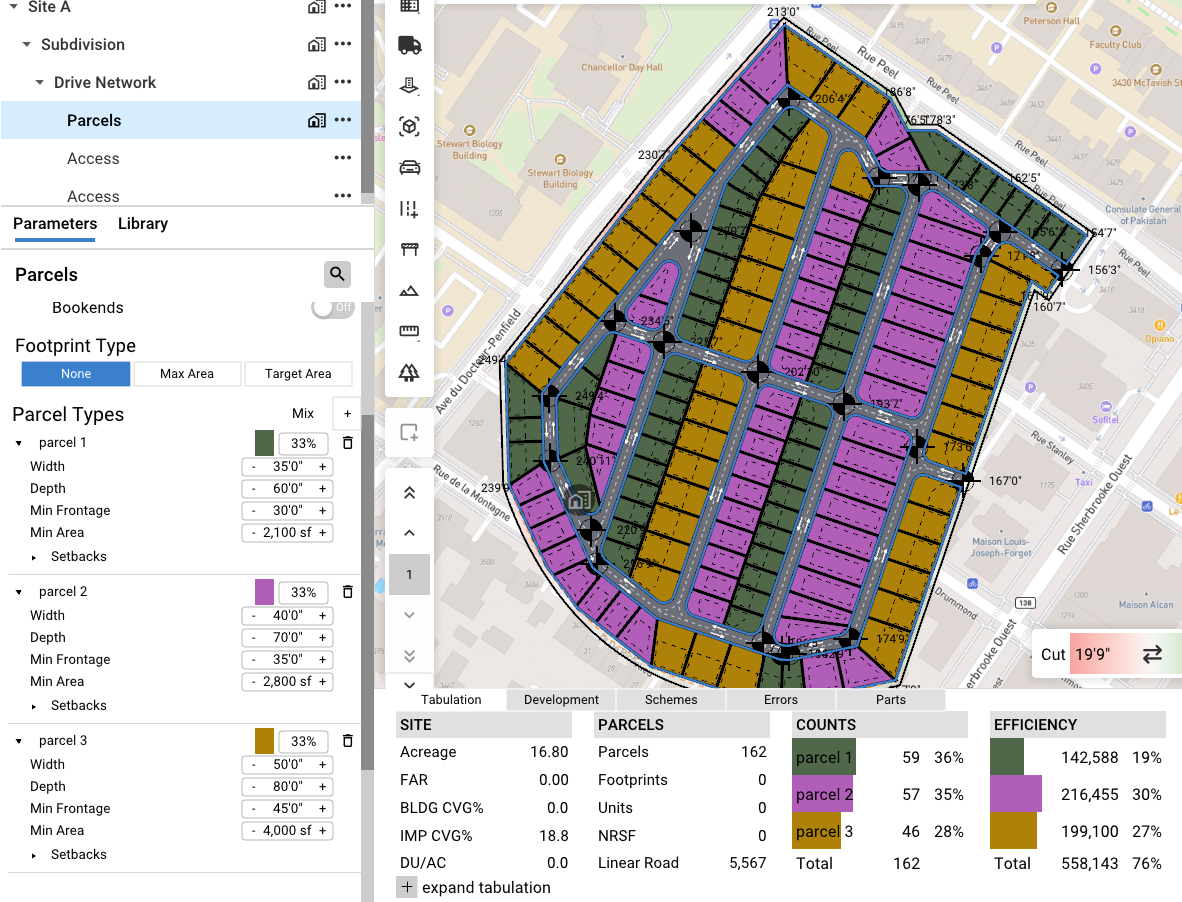Screen dimensions: 1182x902
Task: Add a new parcel type with plus button
Action: tap(347, 414)
